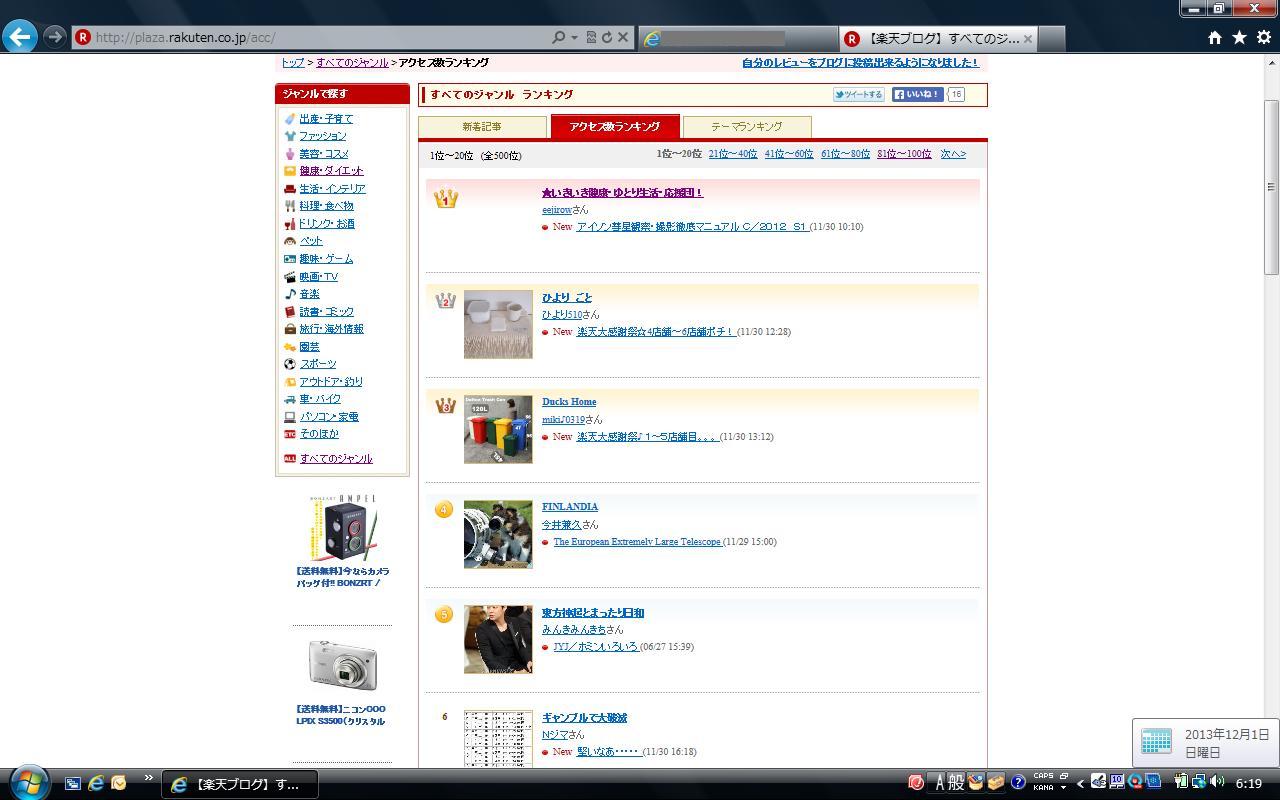Click the browser Back arrow button
The height and width of the screenshot is (800, 1280).
pyautogui.click(x=20, y=37)
